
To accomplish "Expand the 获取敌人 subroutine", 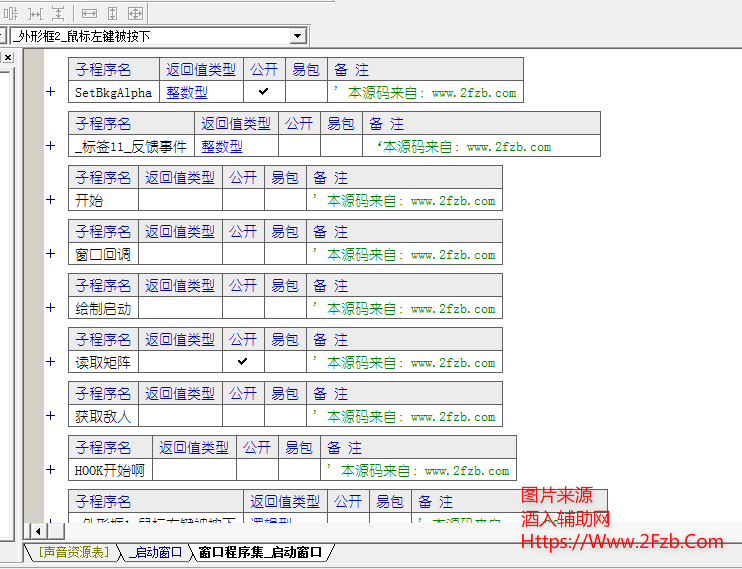I will pos(50,416).
